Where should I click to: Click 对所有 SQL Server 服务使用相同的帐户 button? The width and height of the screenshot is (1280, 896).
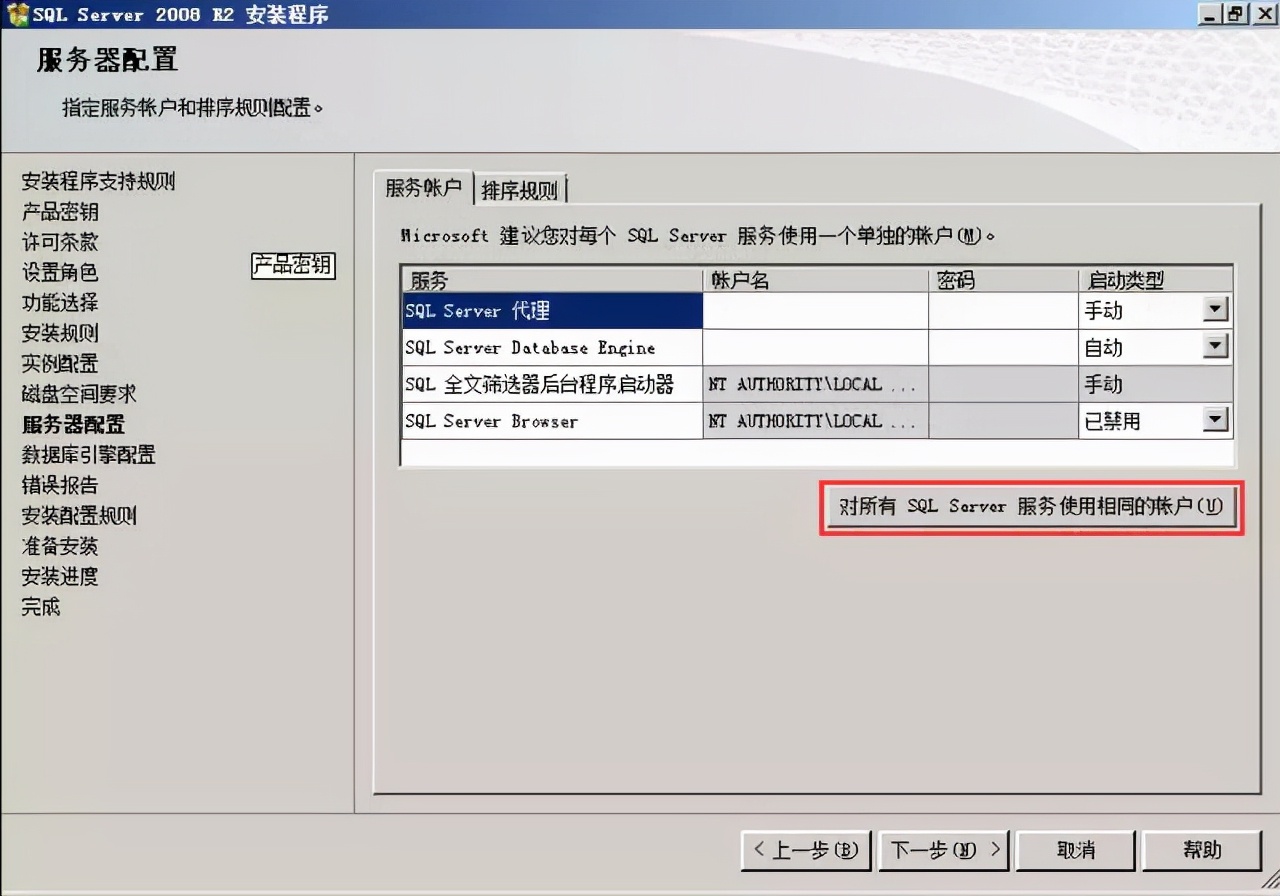(x=1030, y=507)
